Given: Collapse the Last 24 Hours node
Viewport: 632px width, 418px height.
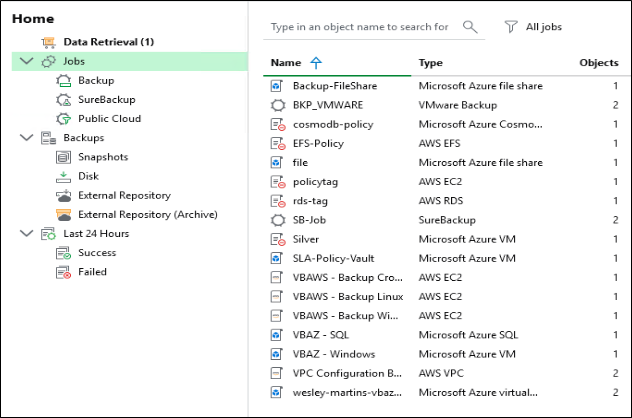Looking at the screenshot, I should (x=27, y=234).
